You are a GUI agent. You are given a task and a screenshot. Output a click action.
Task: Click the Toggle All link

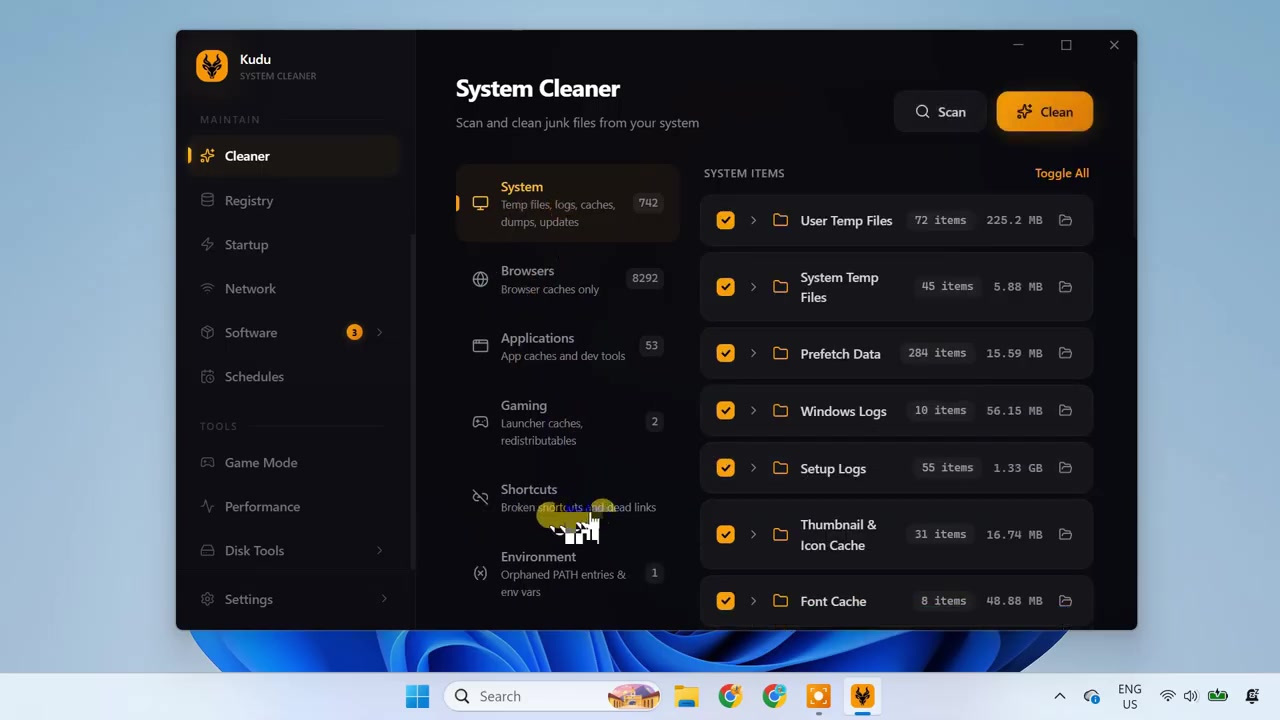(x=1062, y=173)
